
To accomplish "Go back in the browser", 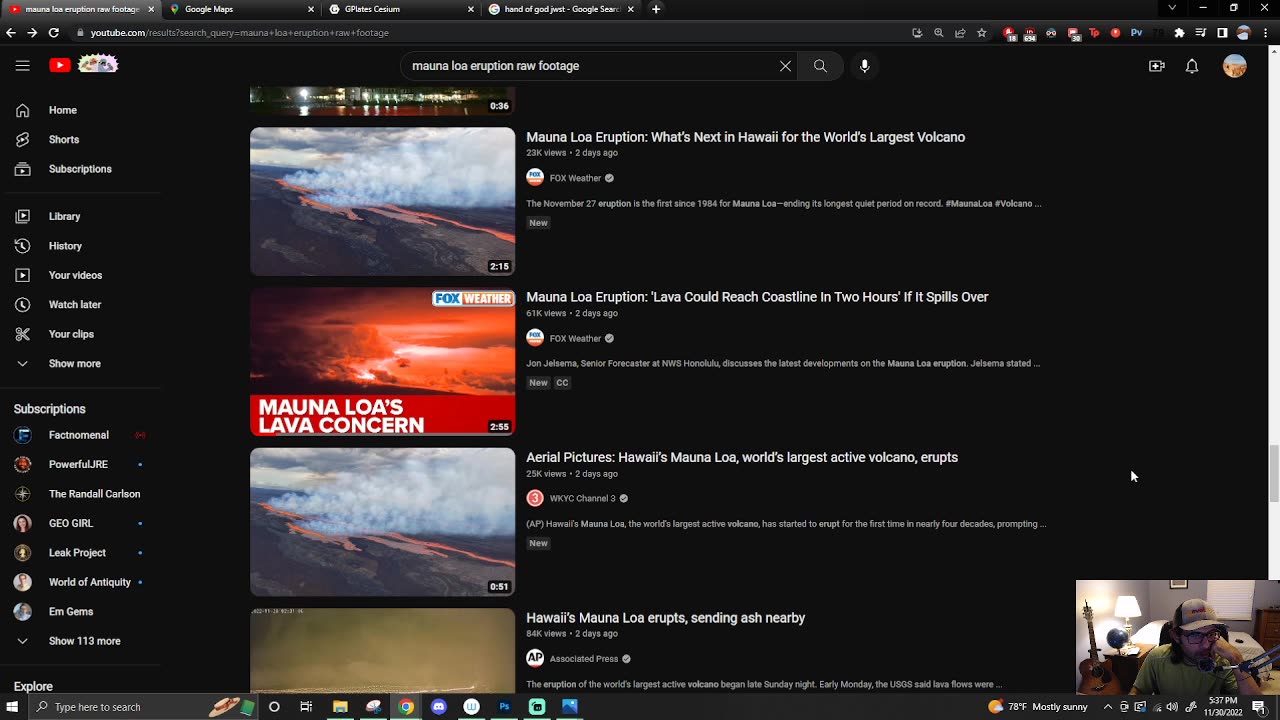I will click(11, 33).
